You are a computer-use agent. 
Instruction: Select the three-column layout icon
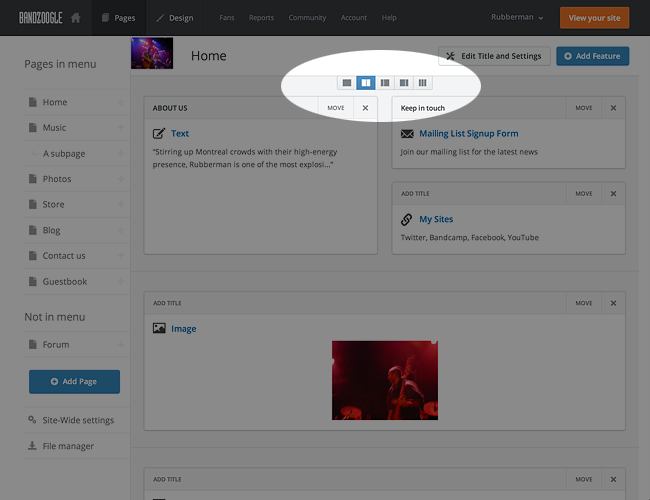[422, 83]
